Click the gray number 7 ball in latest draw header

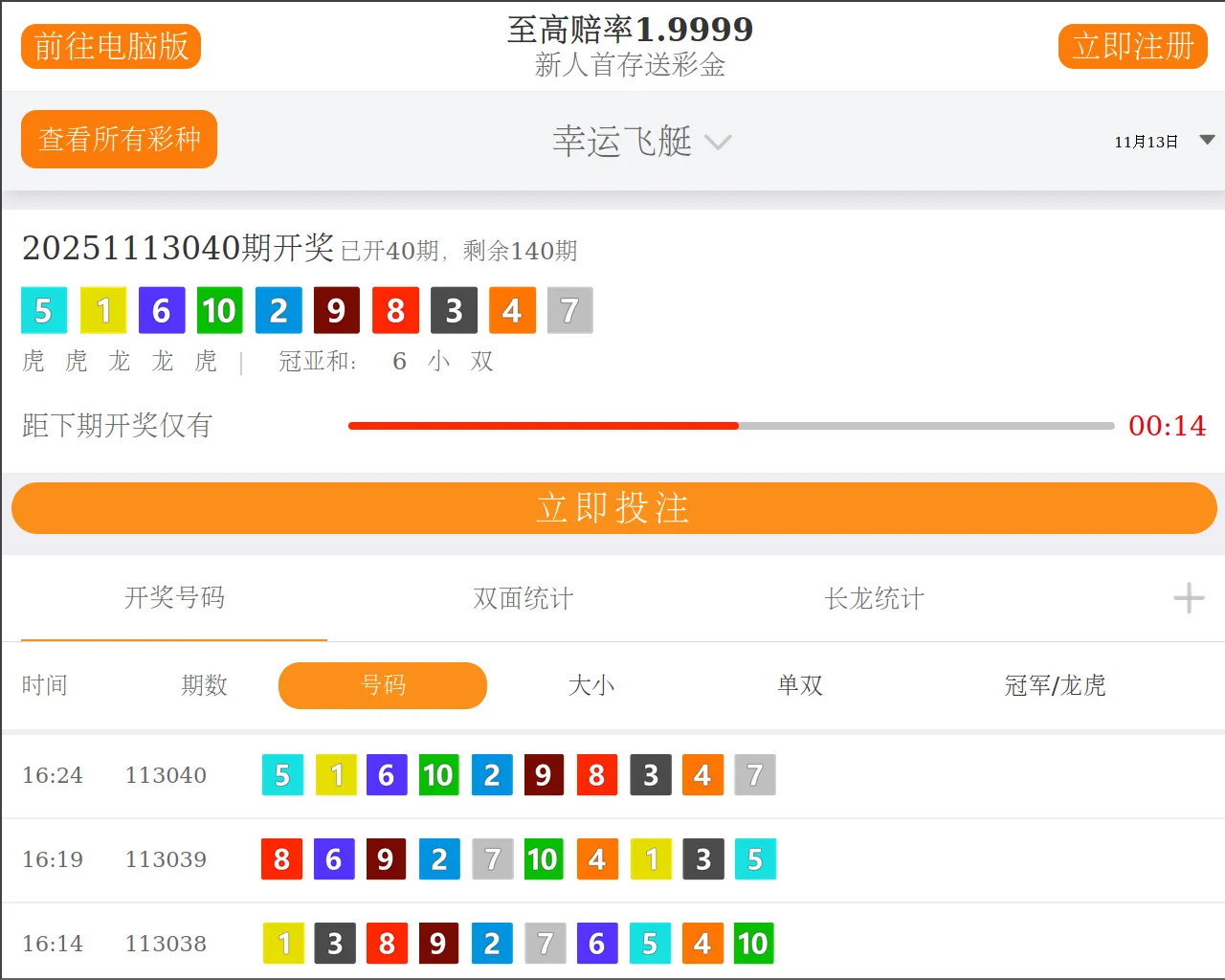pyautogui.click(x=569, y=310)
